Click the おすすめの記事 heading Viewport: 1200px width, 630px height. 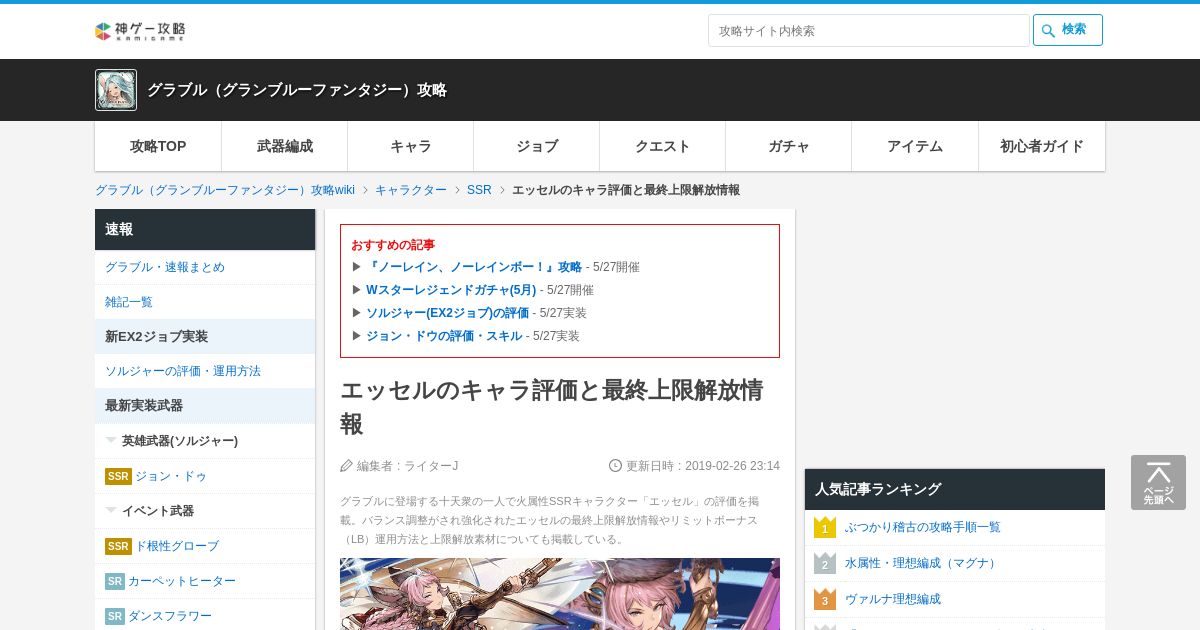[393, 245]
